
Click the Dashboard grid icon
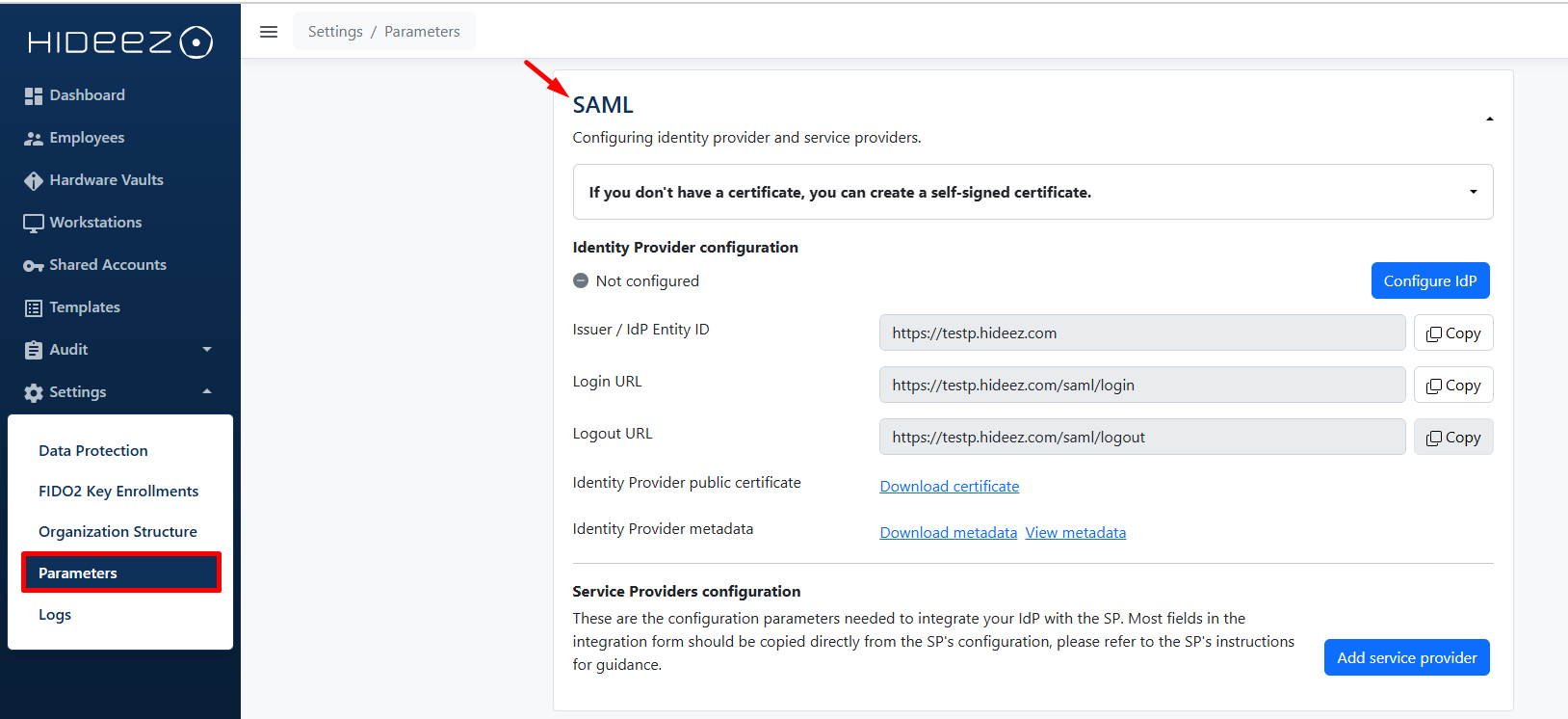pyautogui.click(x=34, y=95)
